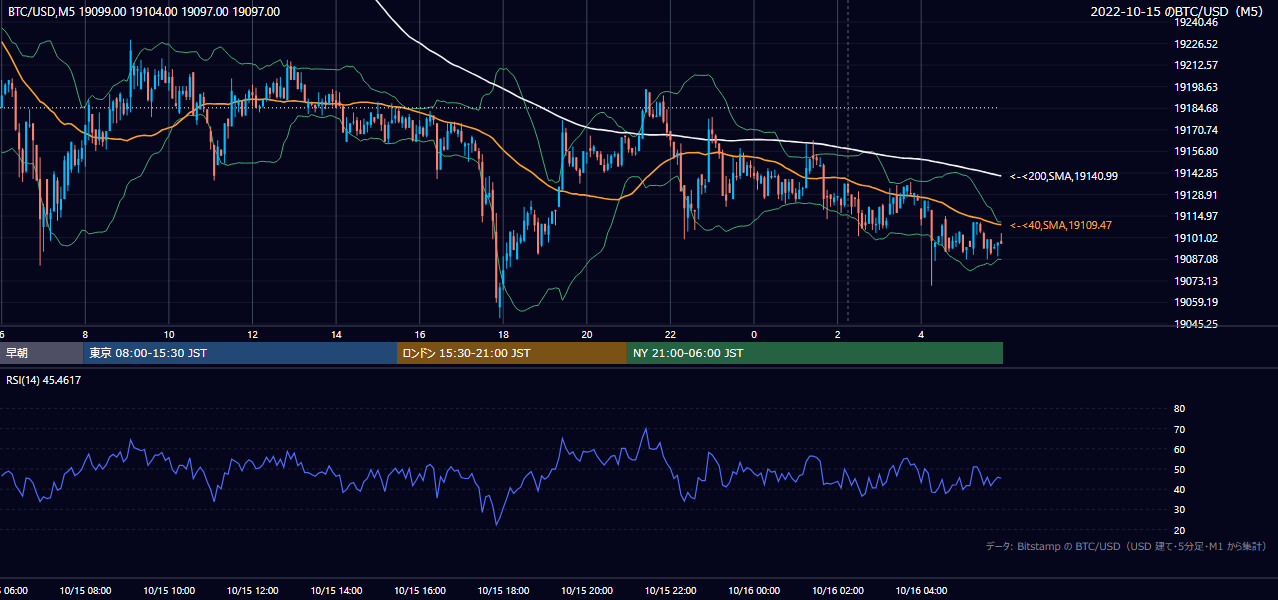Image resolution: width=1278 pixels, height=600 pixels.
Task: Click price axis label 19087.08
Action: [1196, 259]
